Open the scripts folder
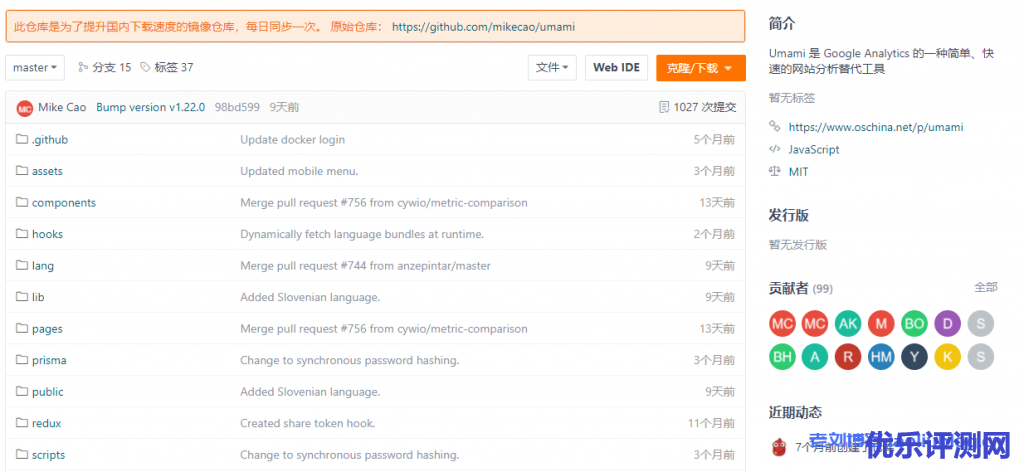Image resolution: width=1024 pixels, height=472 pixels. tap(48, 455)
